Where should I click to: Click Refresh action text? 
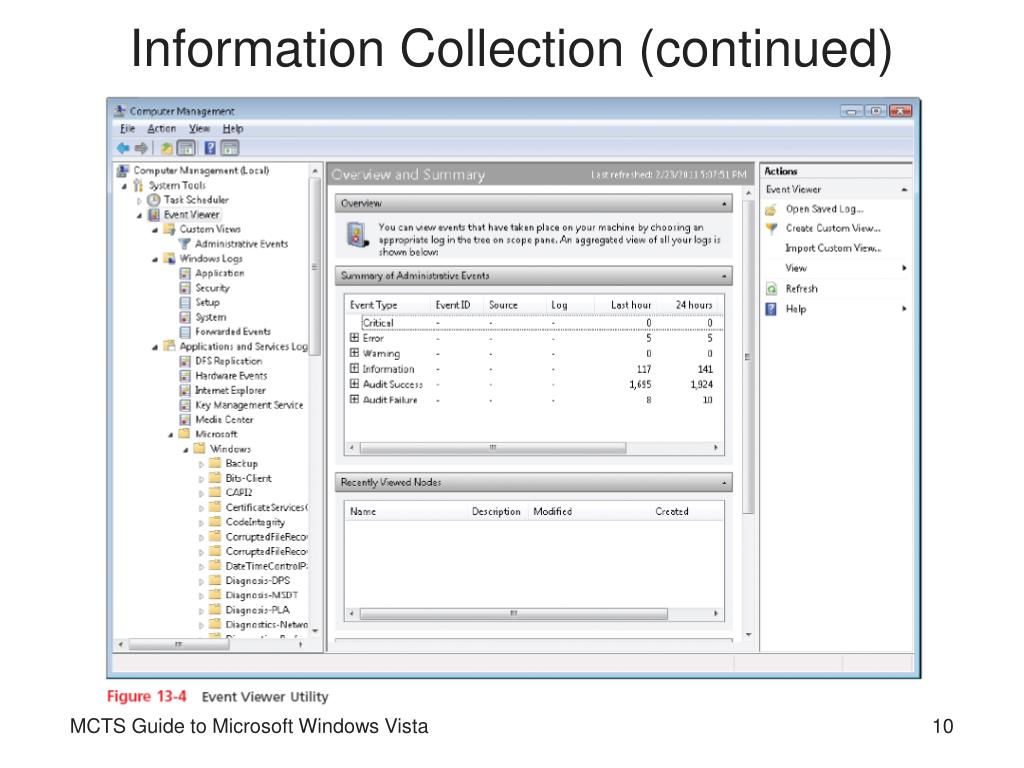[x=801, y=289]
